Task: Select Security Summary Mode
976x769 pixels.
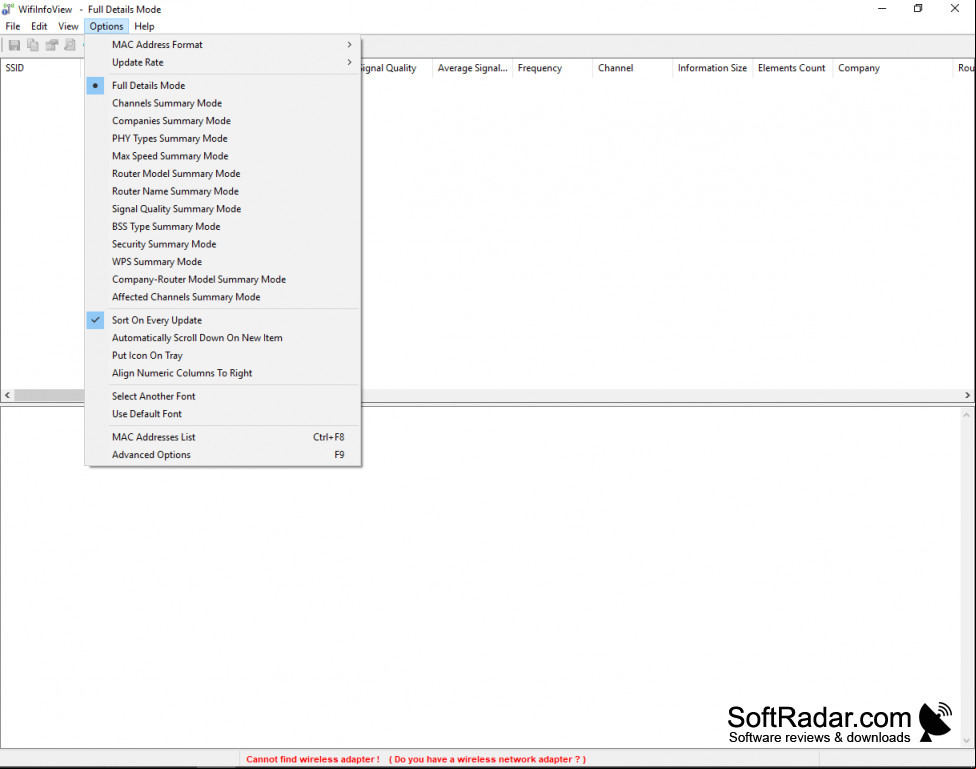Action: click(x=223, y=244)
